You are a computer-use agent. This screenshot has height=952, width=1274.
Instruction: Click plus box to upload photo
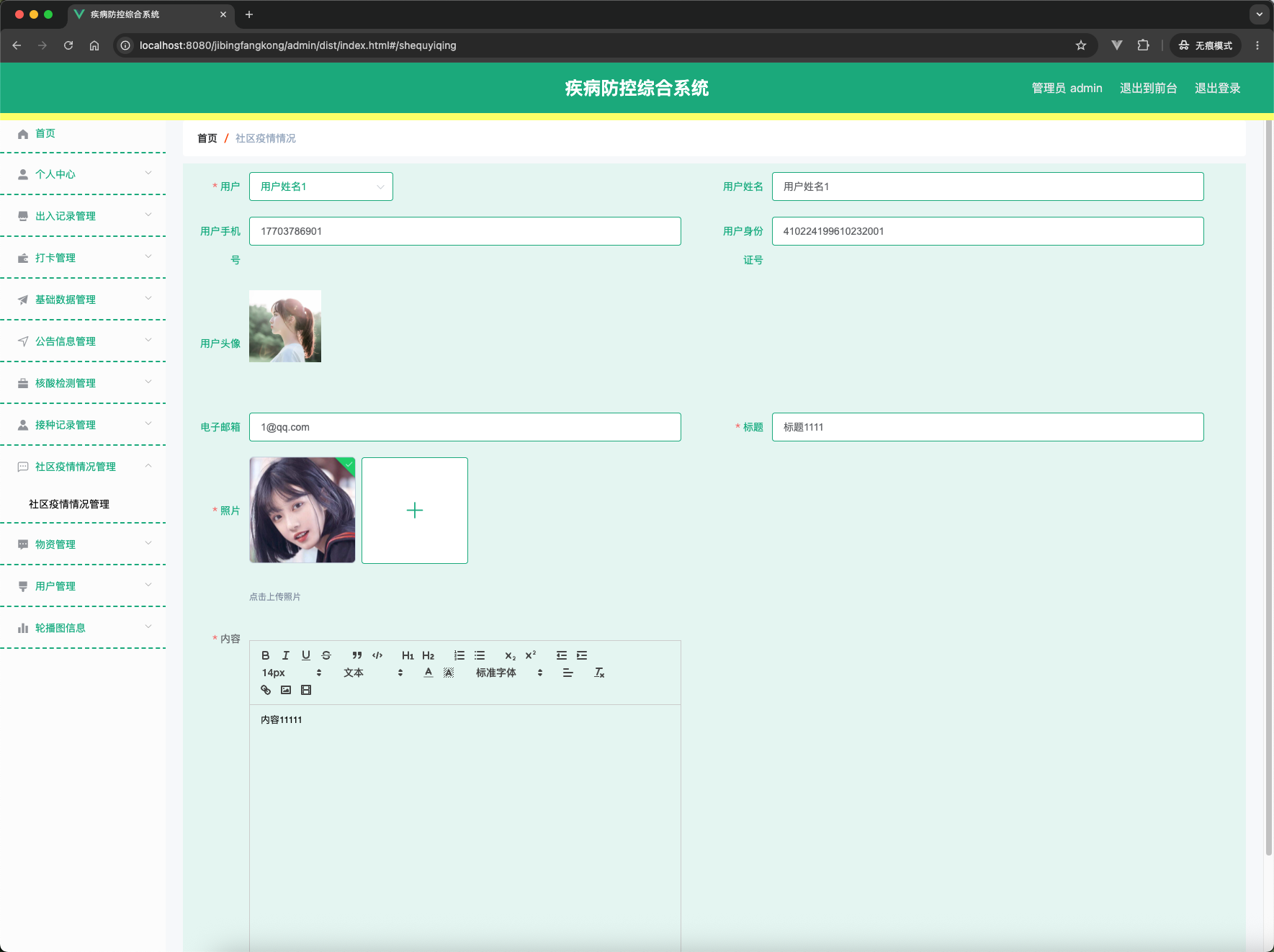(415, 511)
